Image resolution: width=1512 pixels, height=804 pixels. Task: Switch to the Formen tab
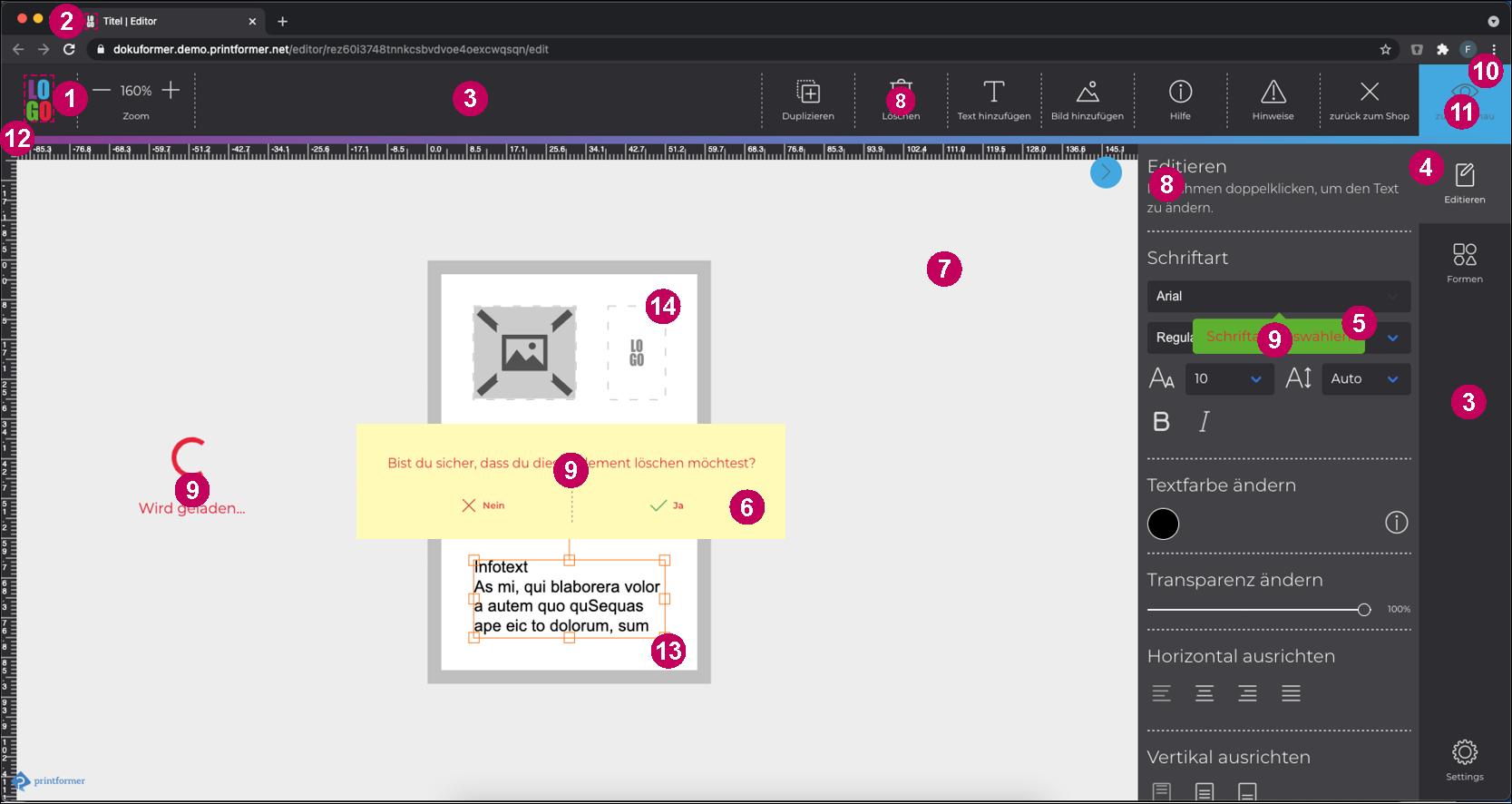[1464, 263]
